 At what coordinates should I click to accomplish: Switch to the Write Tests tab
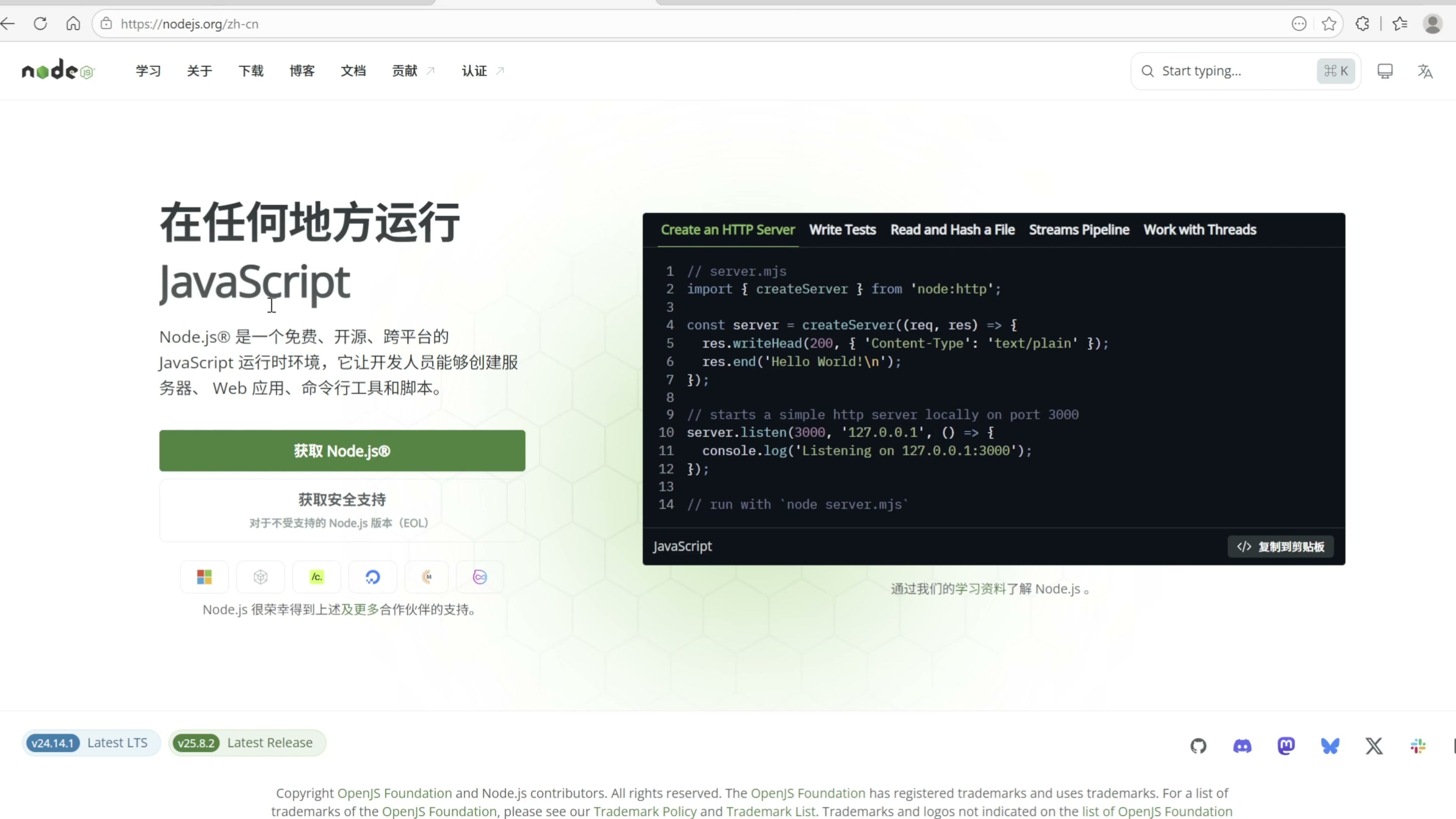click(x=842, y=230)
